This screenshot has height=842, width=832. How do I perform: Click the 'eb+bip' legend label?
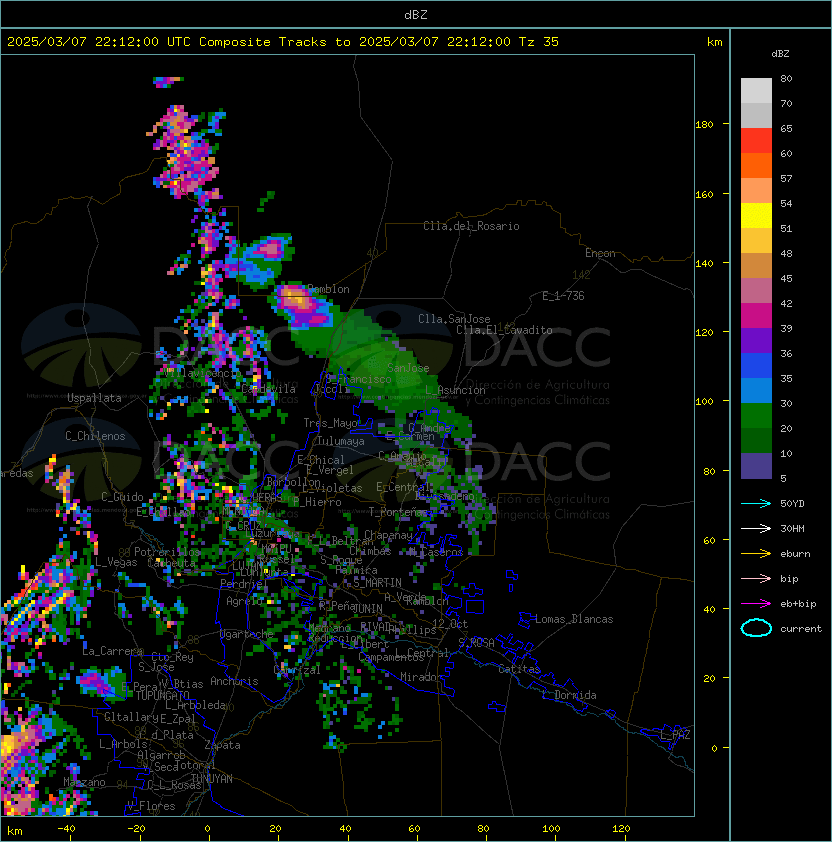coord(798,604)
